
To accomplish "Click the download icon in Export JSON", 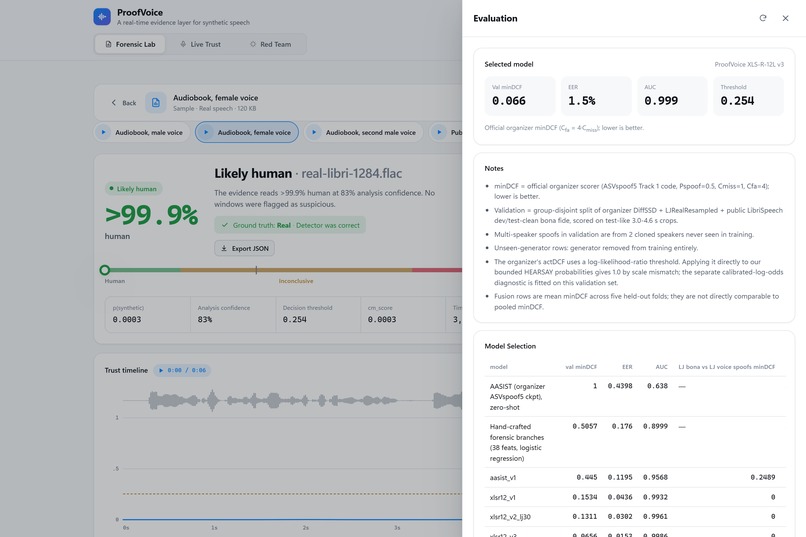I will (x=224, y=248).
